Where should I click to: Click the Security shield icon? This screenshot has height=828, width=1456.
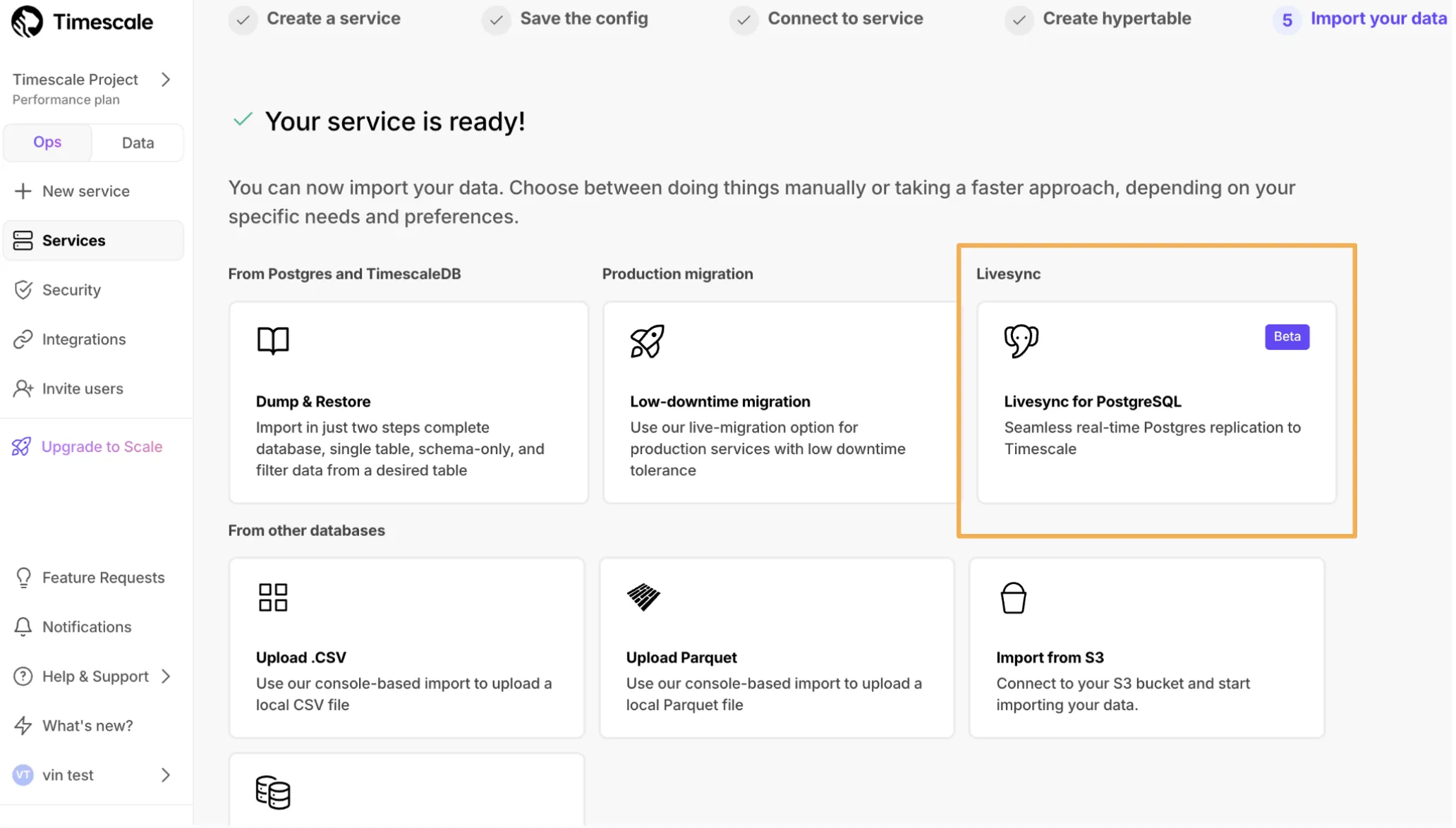23,290
